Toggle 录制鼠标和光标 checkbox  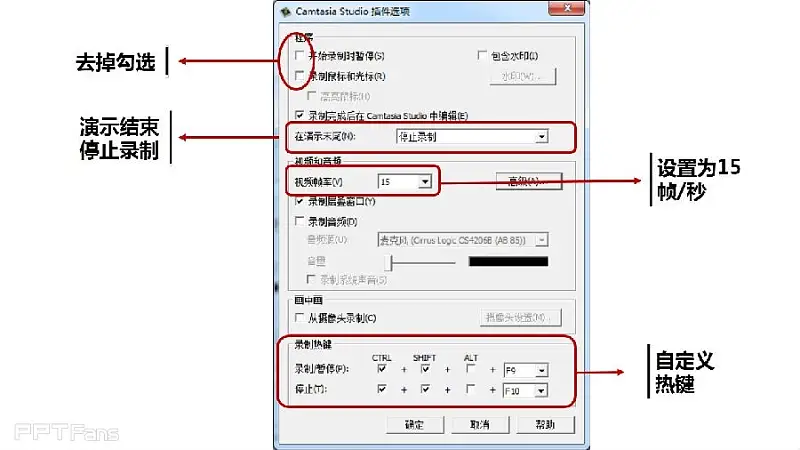click(x=299, y=76)
